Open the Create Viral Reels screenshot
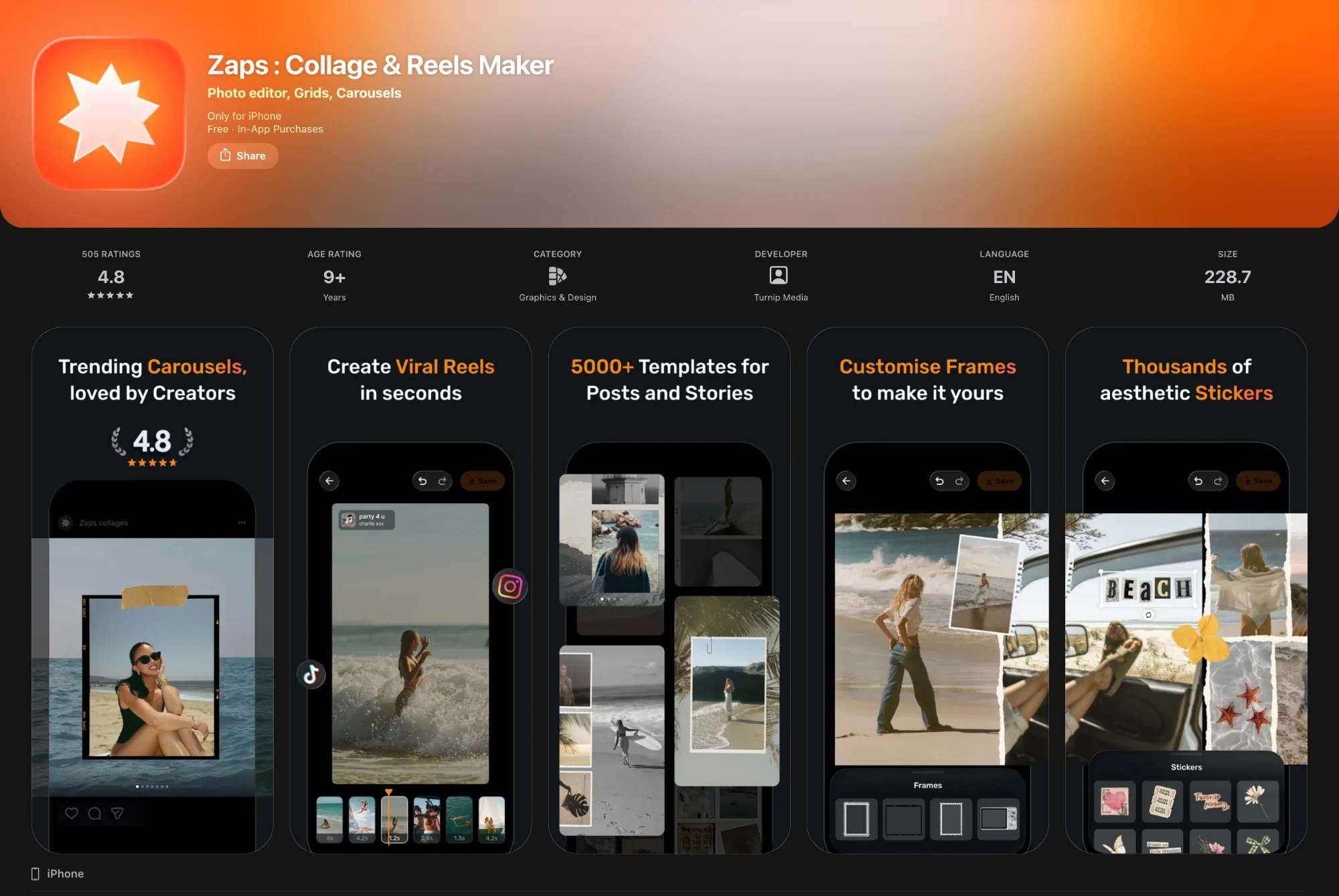 410,590
